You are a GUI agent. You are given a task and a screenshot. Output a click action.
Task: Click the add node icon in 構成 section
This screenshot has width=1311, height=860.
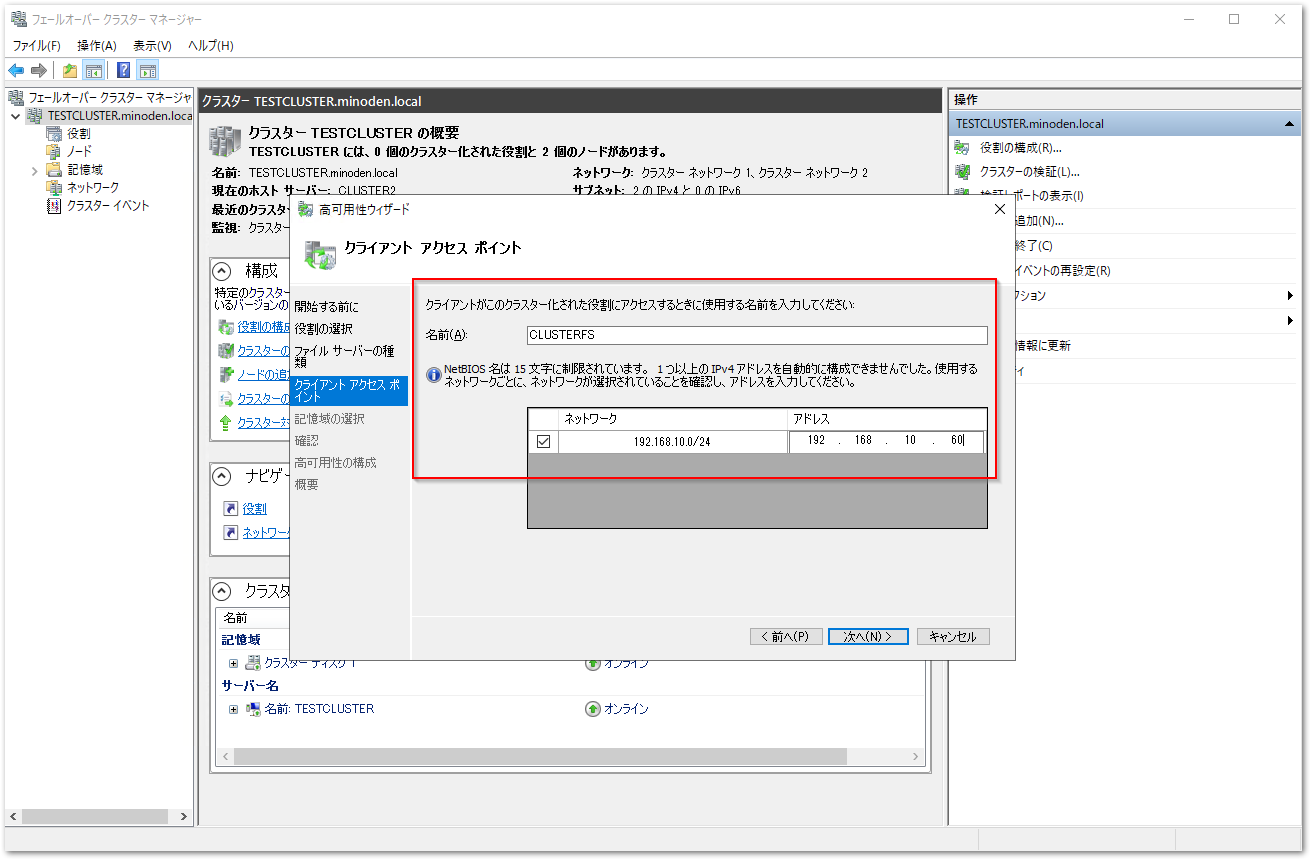[x=226, y=374]
